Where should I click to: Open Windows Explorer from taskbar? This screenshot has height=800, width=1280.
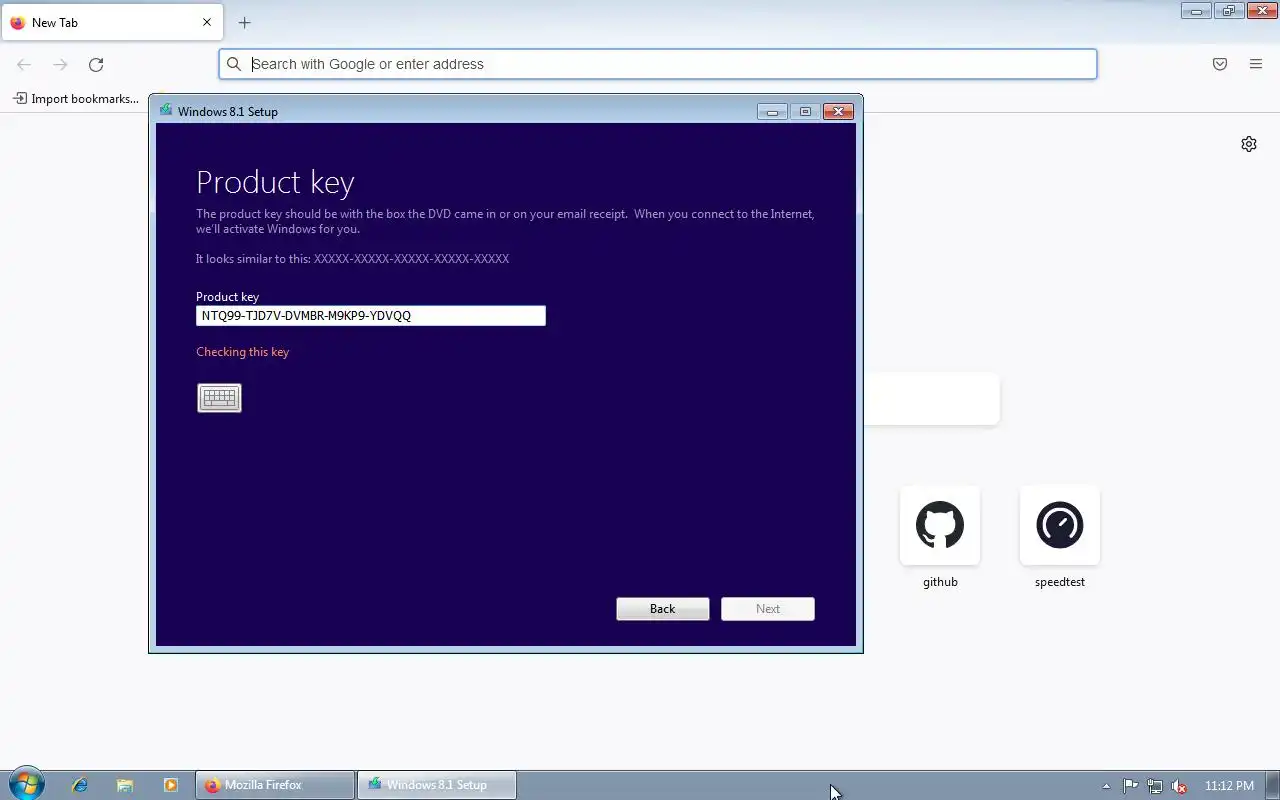(125, 785)
